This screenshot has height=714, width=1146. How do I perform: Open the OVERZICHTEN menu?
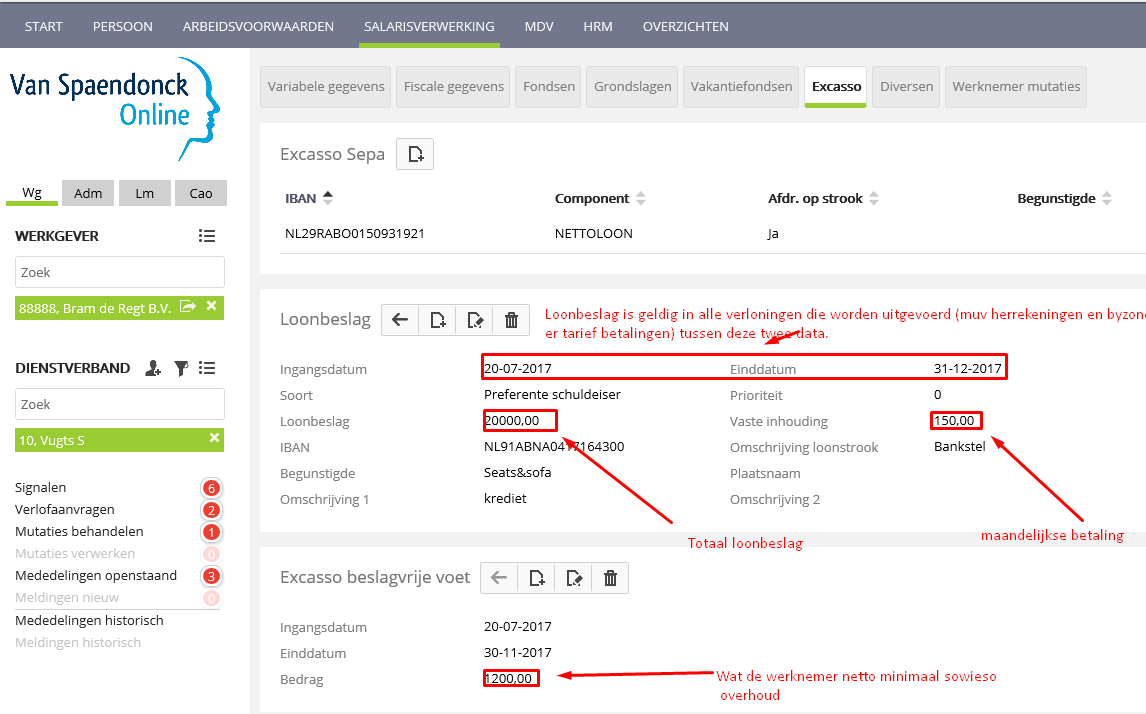click(x=686, y=26)
